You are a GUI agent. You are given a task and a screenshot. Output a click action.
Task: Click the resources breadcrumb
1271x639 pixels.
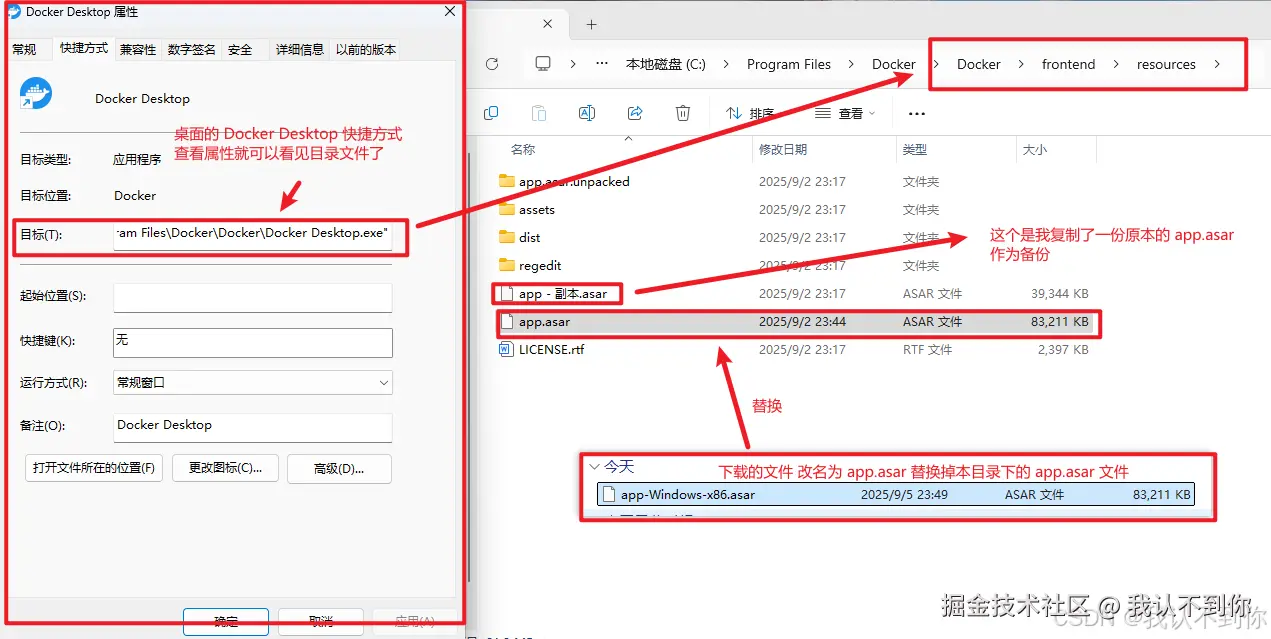[1166, 64]
